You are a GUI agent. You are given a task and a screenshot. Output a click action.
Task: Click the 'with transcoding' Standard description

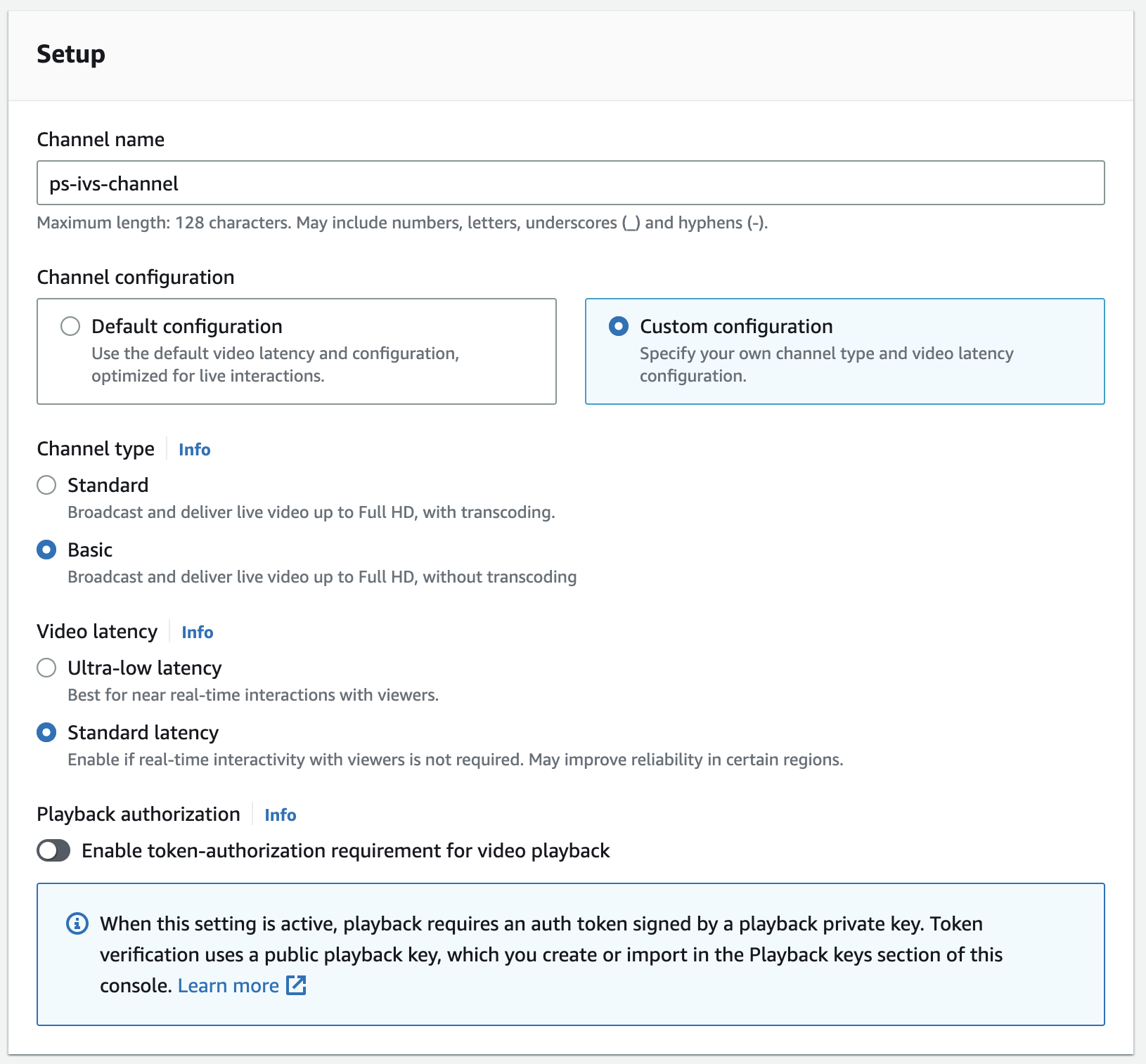tap(311, 512)
